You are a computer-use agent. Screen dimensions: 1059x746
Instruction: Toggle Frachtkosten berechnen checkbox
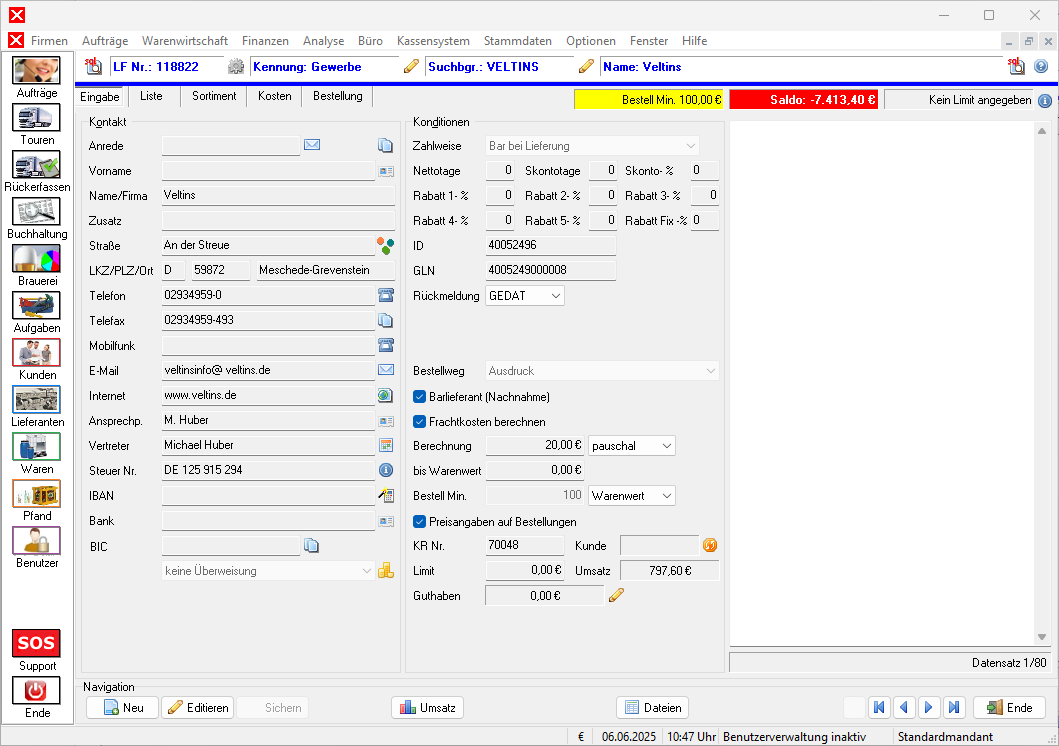coord(420,422)
